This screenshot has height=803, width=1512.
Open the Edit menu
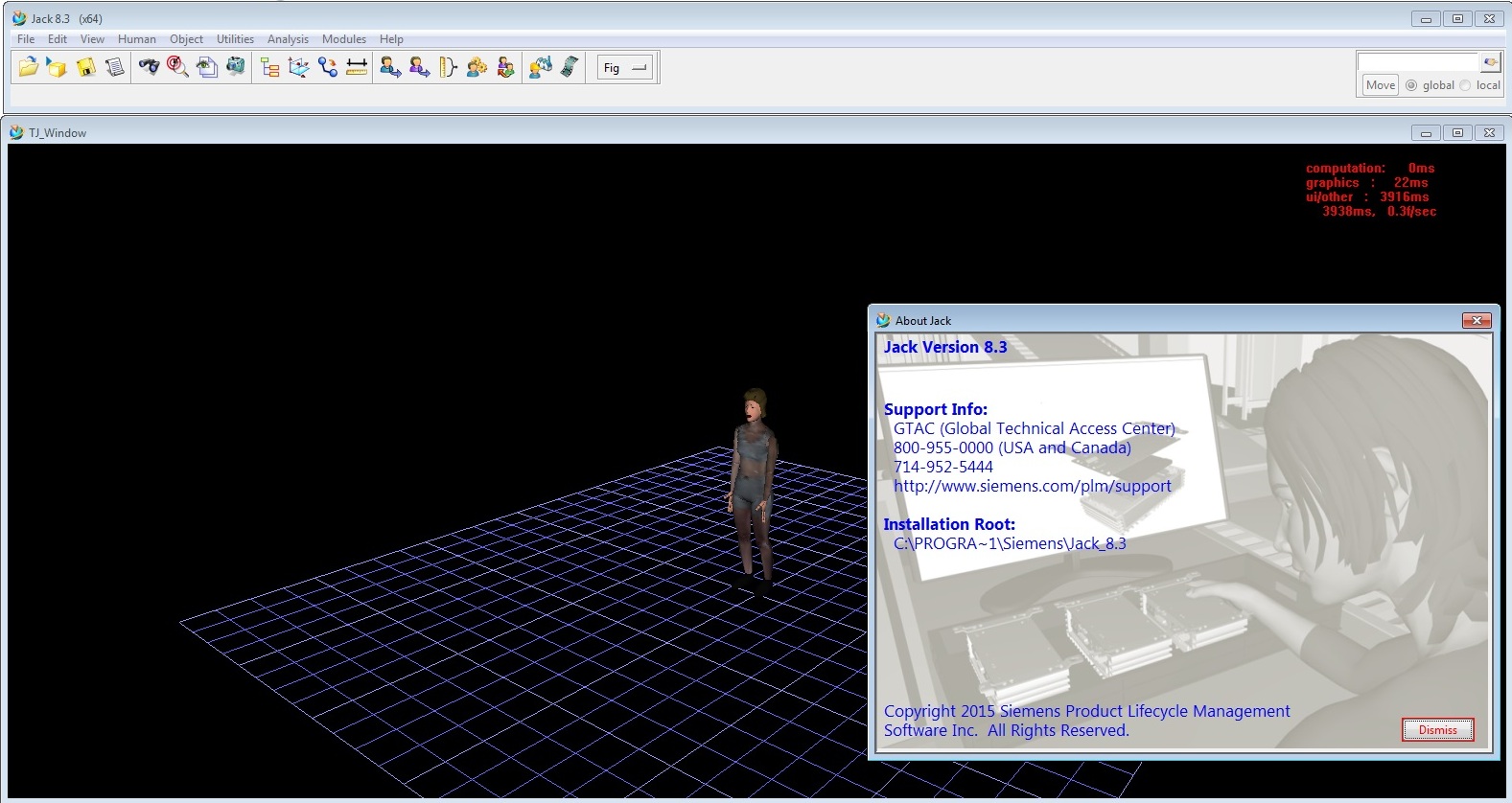[x=58, y=39]
